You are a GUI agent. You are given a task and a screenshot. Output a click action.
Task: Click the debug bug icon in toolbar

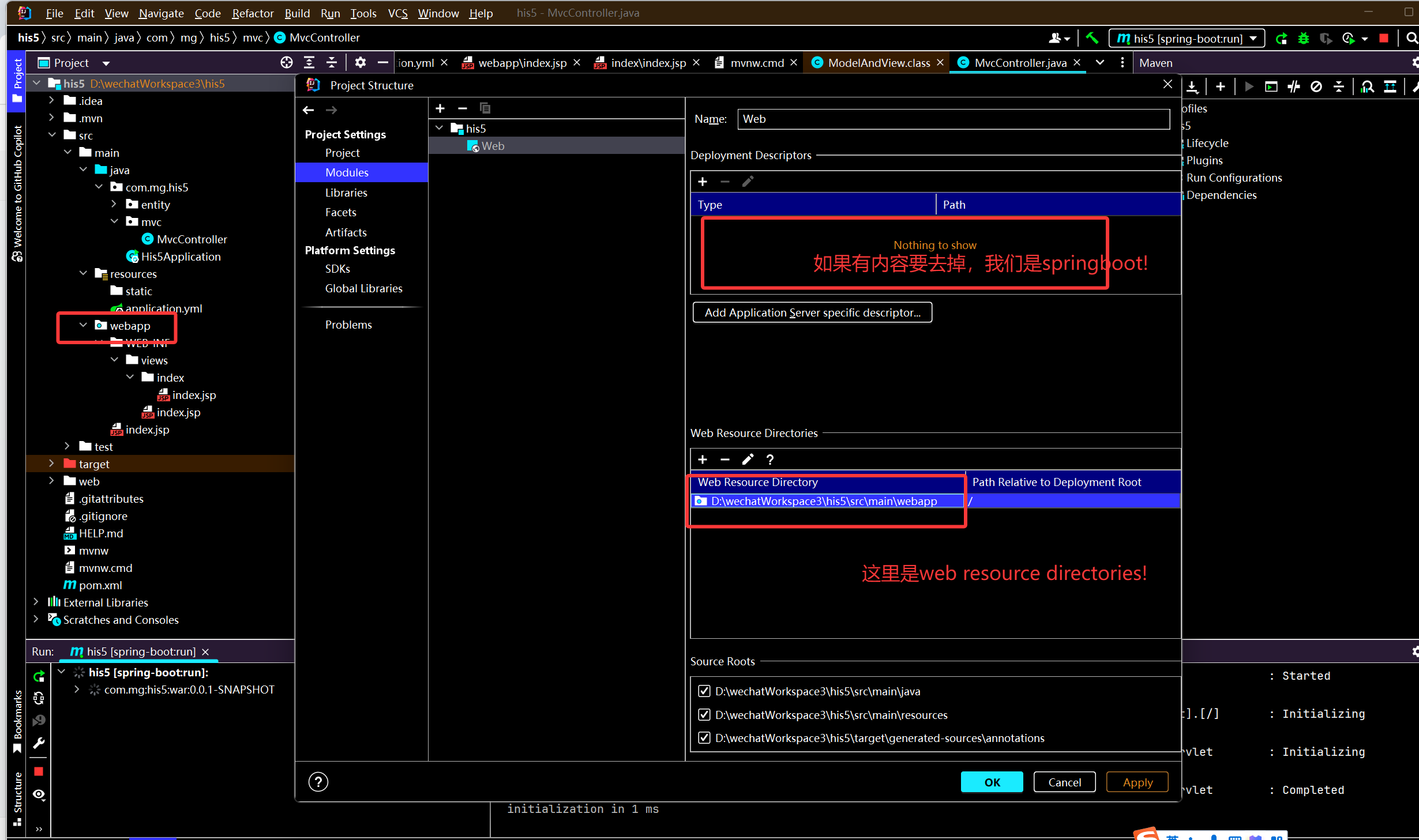click(1304, 38)
